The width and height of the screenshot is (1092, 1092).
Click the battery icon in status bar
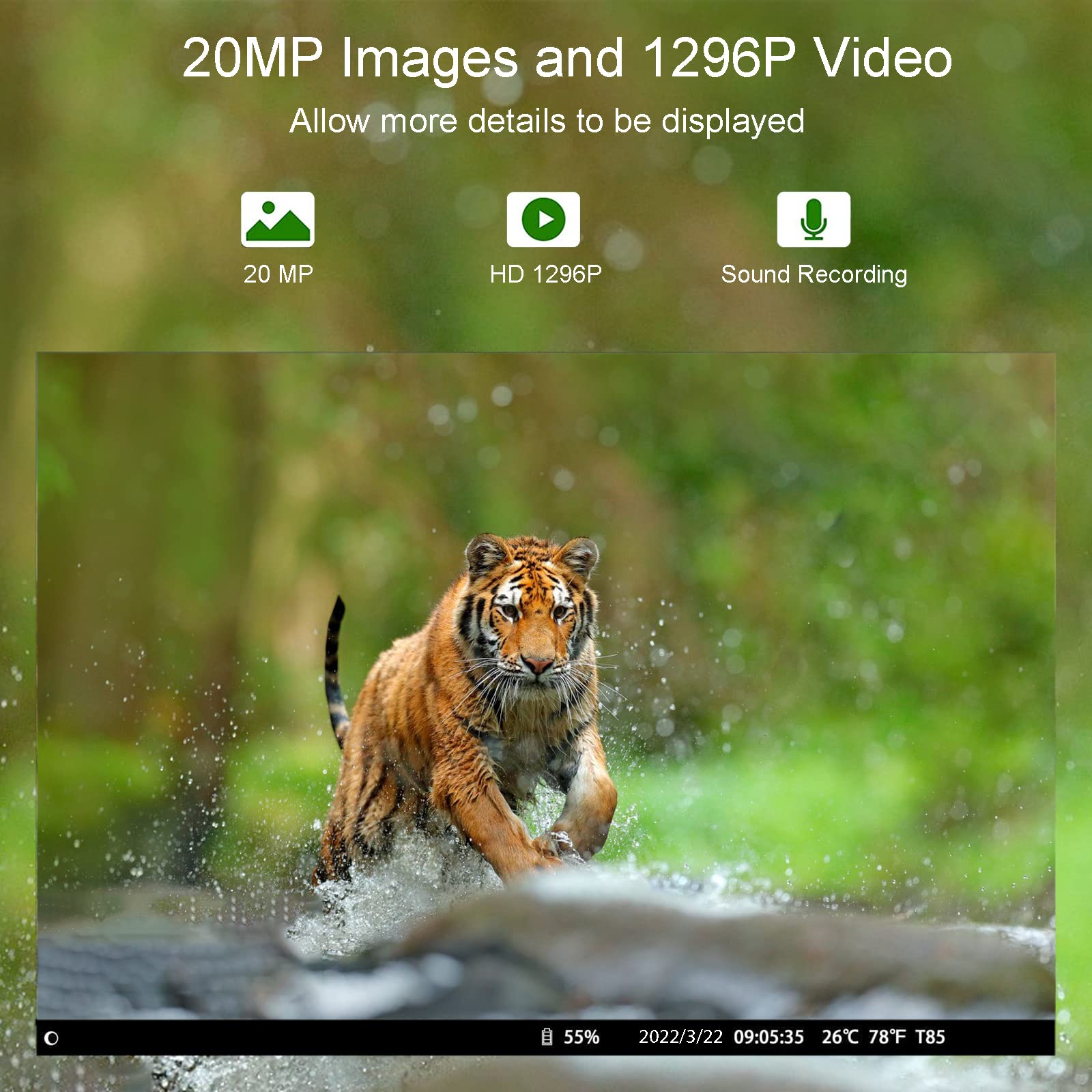pos(547,1037)
